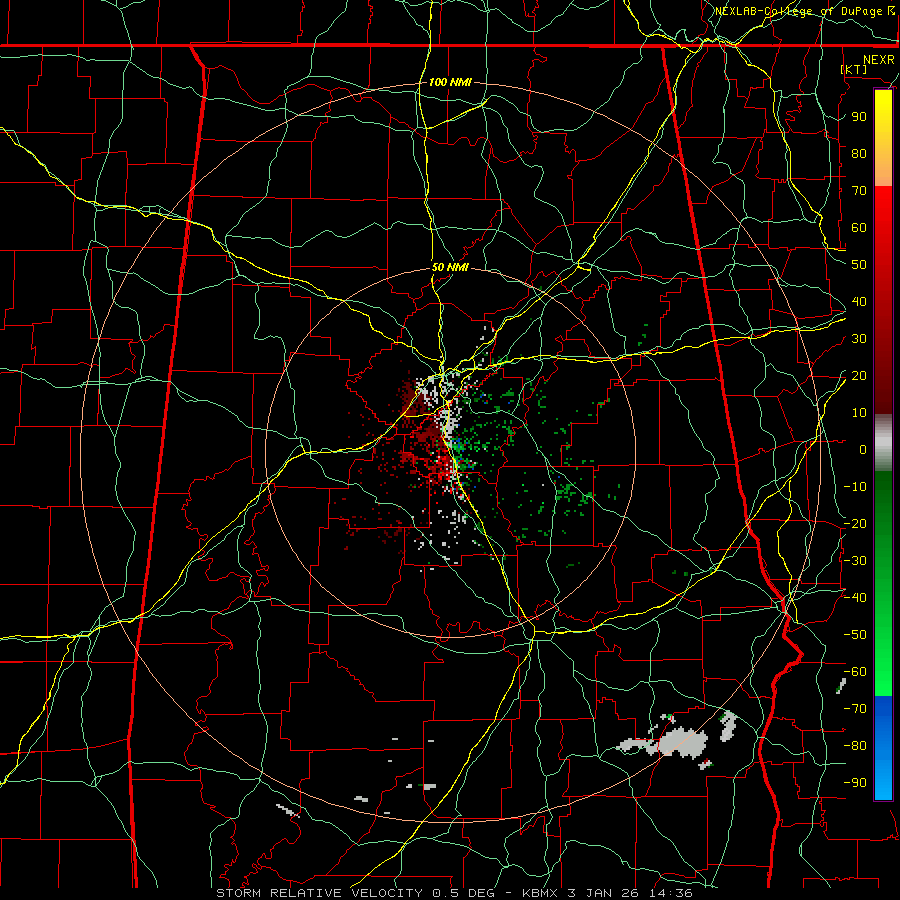Click the -50 value on velocity scale
Screen dimensions: 900x900
click(x=855, y=635)
